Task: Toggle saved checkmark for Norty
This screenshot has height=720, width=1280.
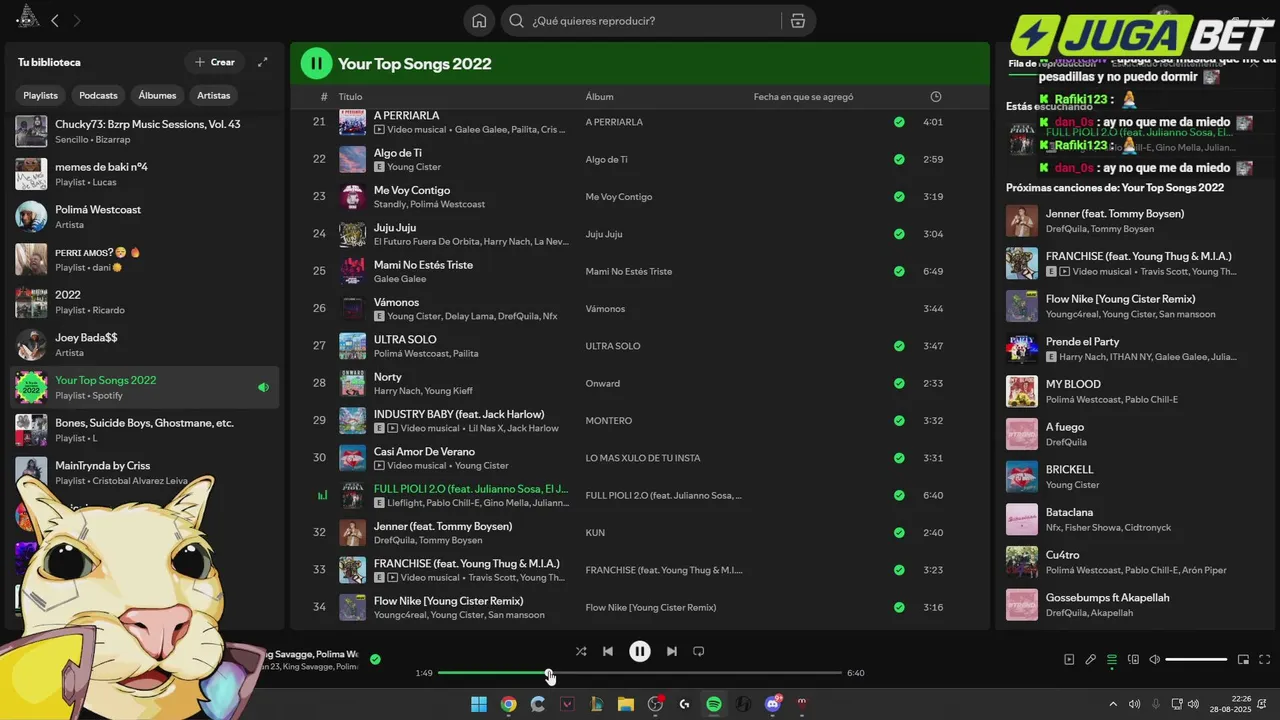Action: (899, 383)
